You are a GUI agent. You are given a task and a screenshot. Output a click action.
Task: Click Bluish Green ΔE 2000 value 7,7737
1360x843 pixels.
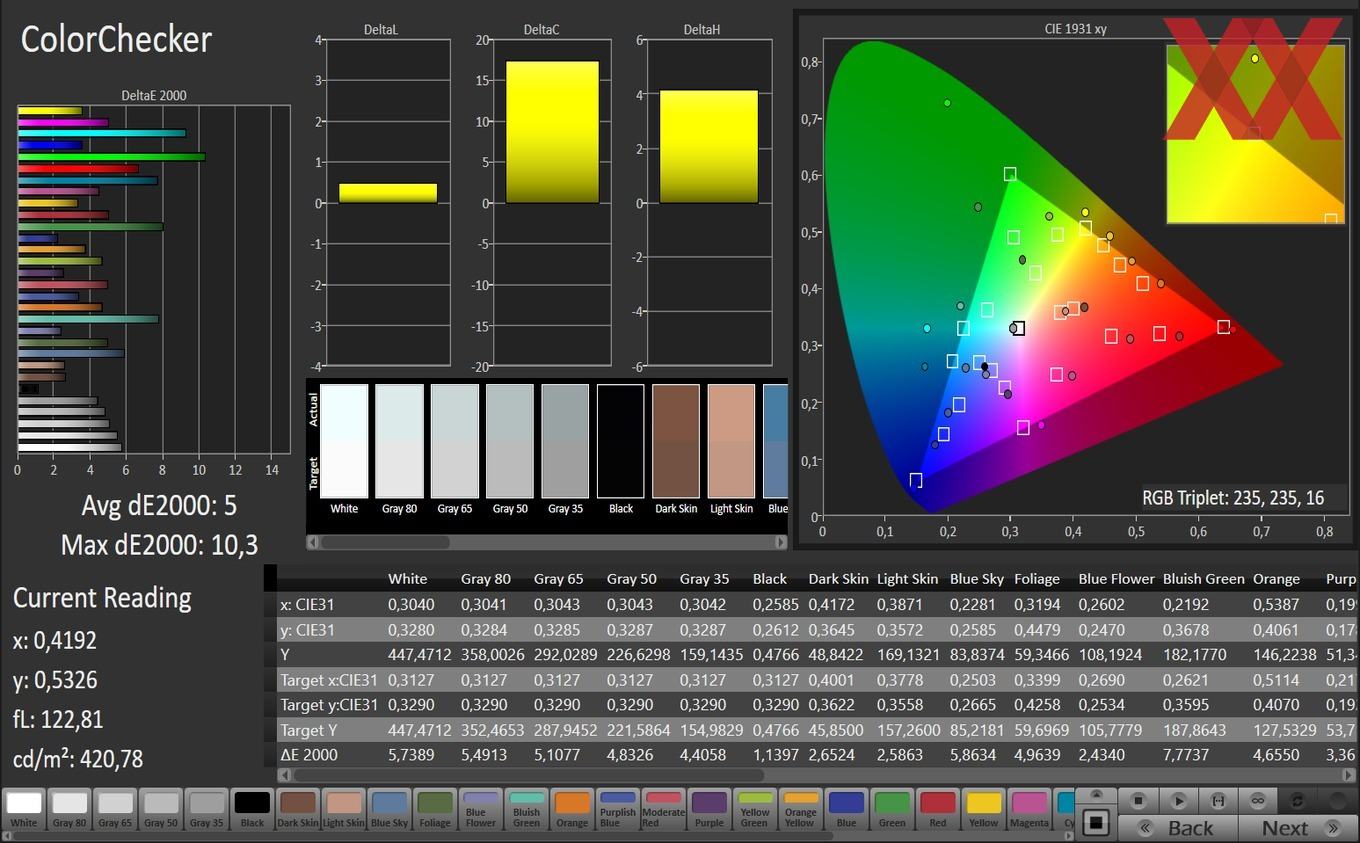1185,755
